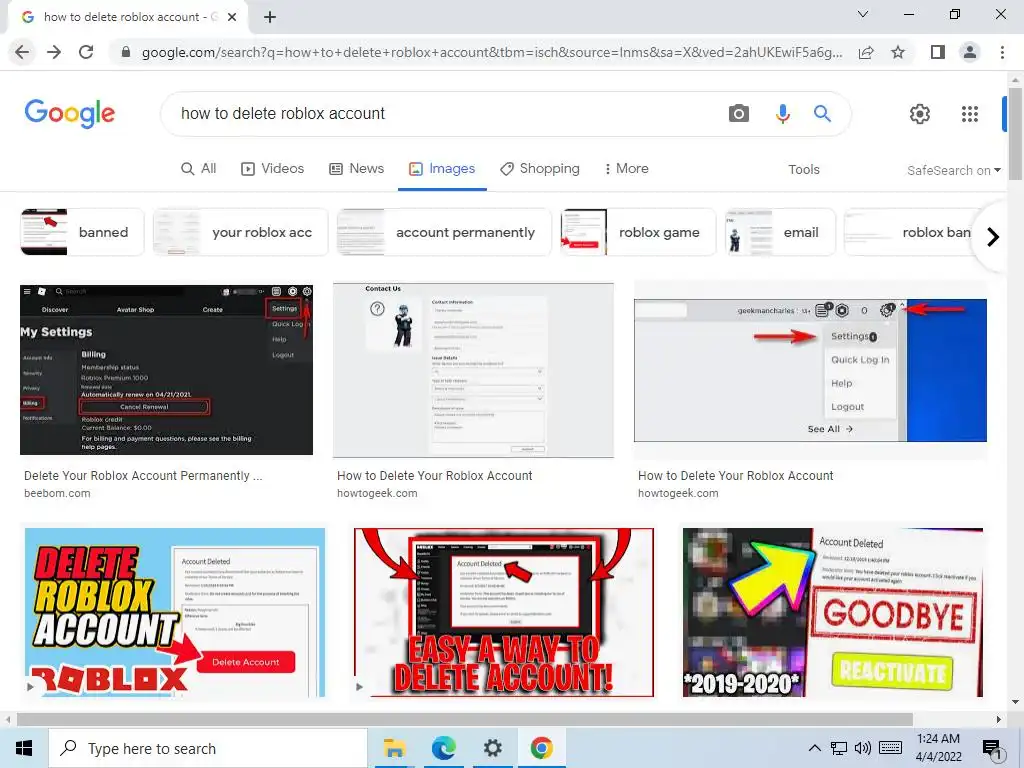The height and width of the screenshot is (768, 1024).
Task: Start voice search with microphone
Action: click(782, 114)
